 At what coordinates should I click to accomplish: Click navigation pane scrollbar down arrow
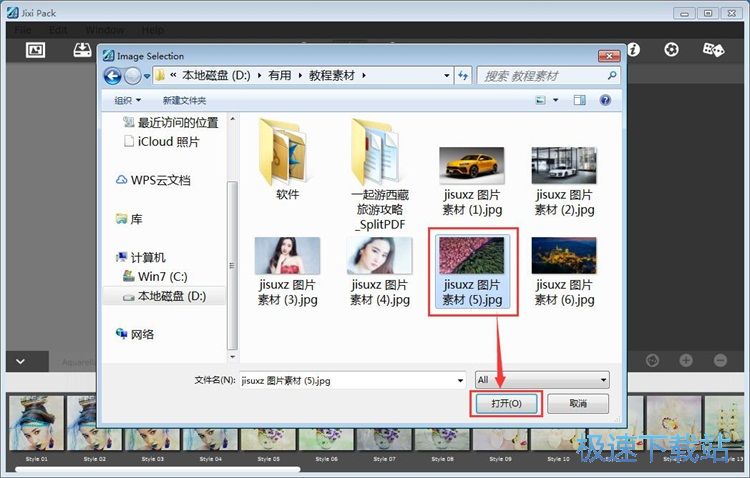[x=232, y=356]
